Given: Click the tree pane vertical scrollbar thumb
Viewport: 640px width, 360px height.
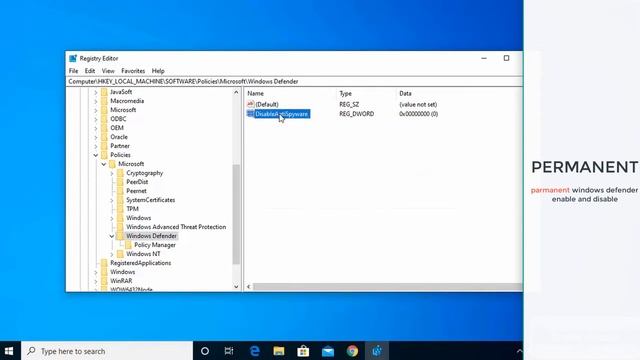Looking at the screenshot, I should click(x=236, y=214).
